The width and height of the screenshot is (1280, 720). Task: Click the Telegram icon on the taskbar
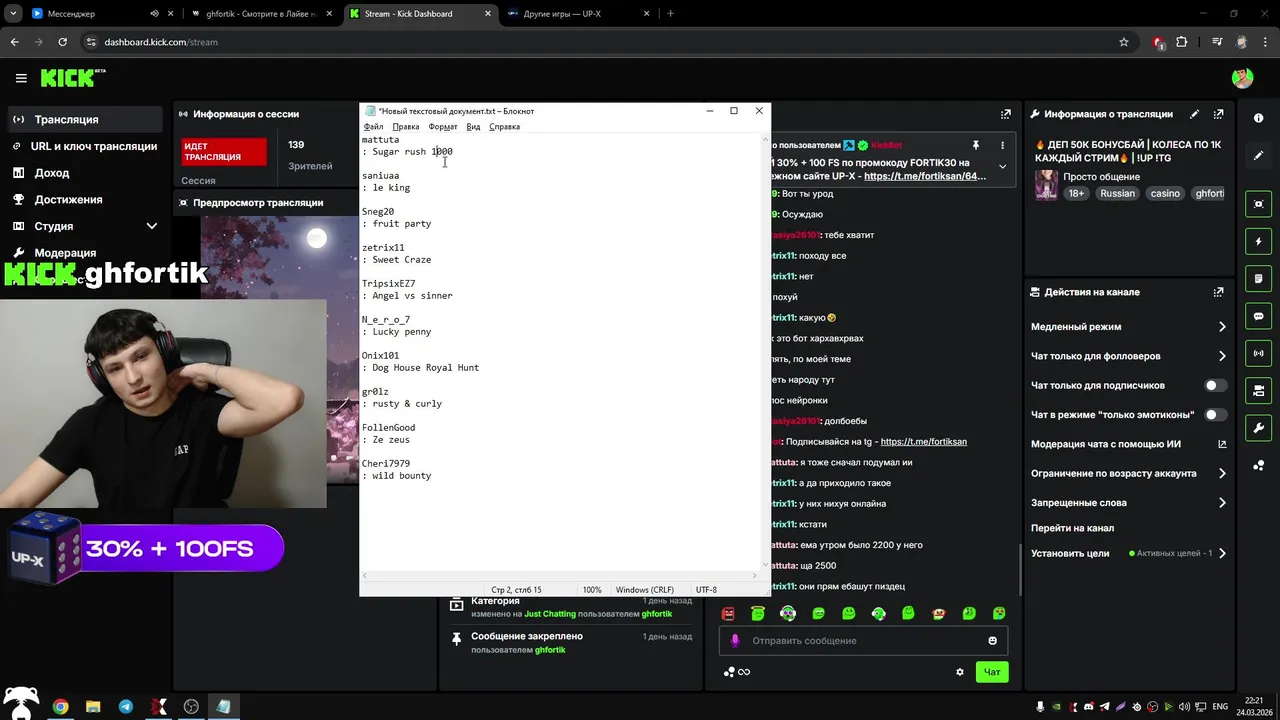pyautogui.click(x=126, y=706)
